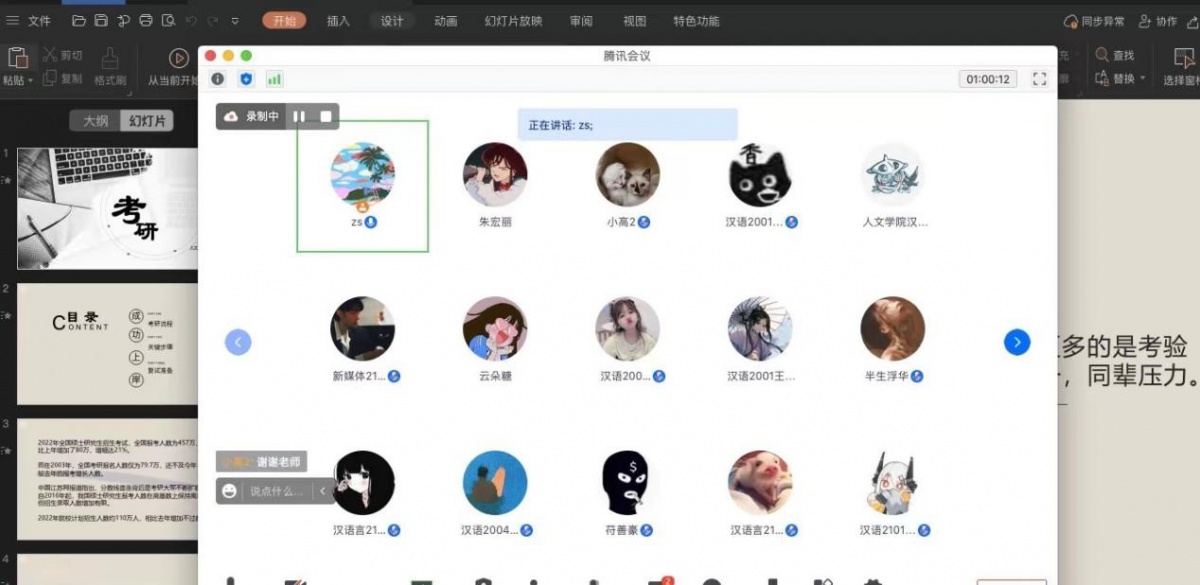Viewport: 1200px width, 585px height.
Task: Switch the panel to Outline (大纲) view
Action: point(95,121)
